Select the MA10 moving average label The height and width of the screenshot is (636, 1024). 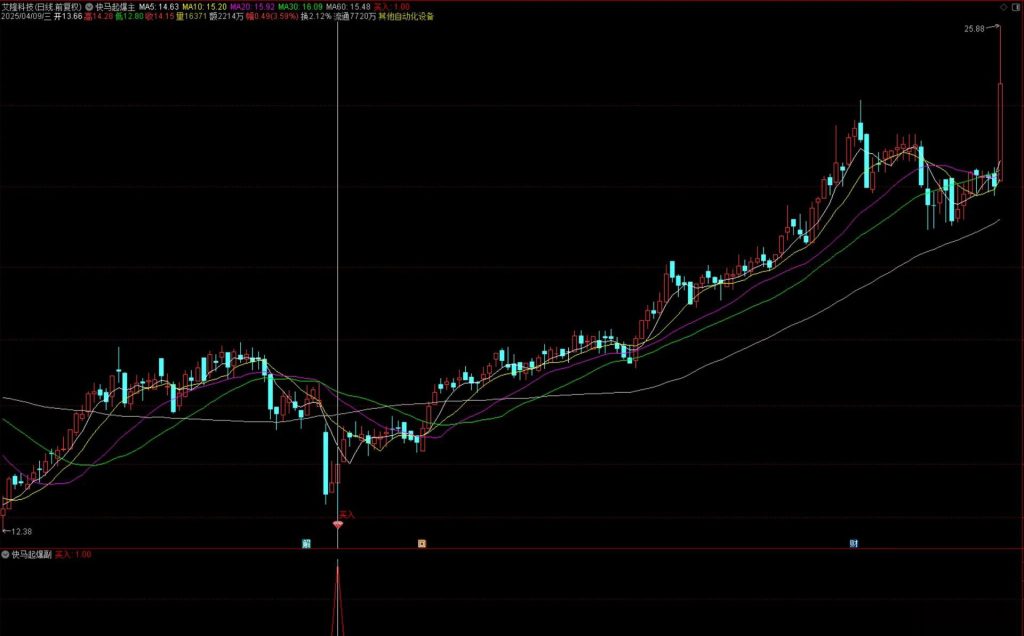pos(204,6)
